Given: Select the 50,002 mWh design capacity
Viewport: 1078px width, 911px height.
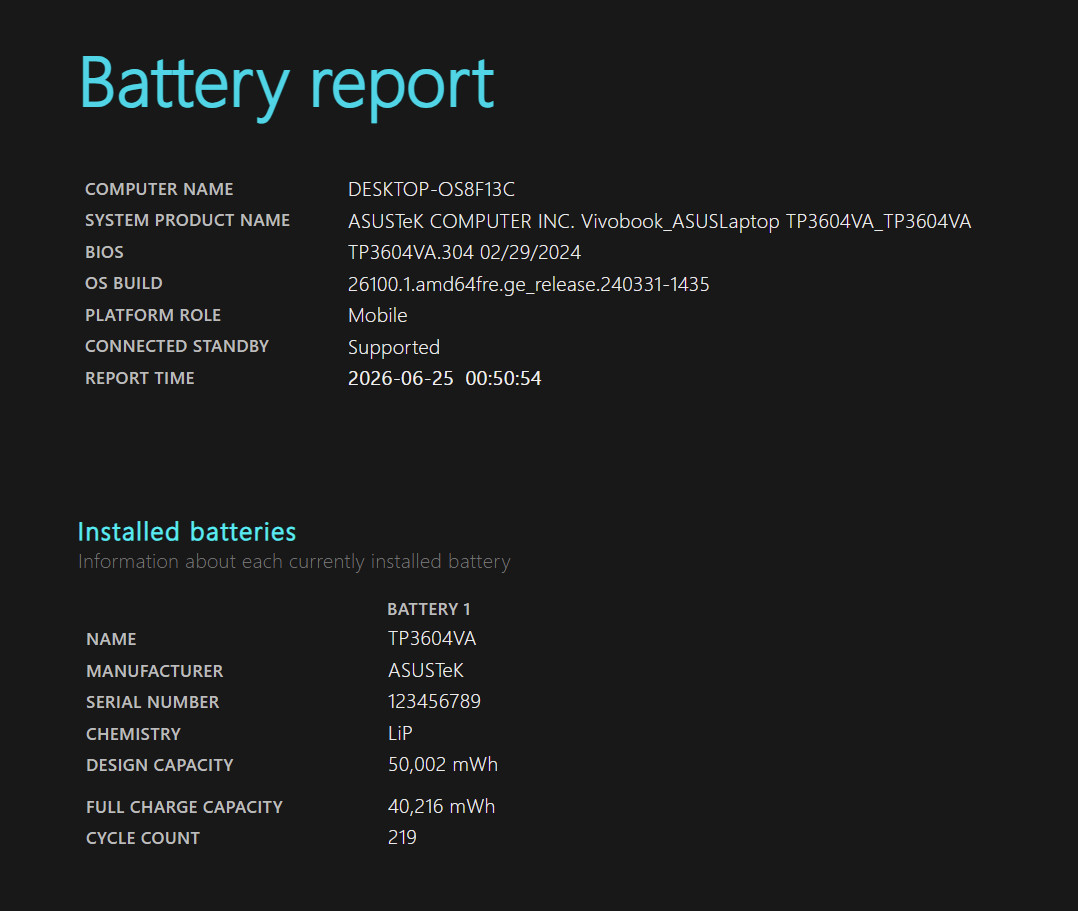Looking at the screenshot, I should [x=443, y=765].
